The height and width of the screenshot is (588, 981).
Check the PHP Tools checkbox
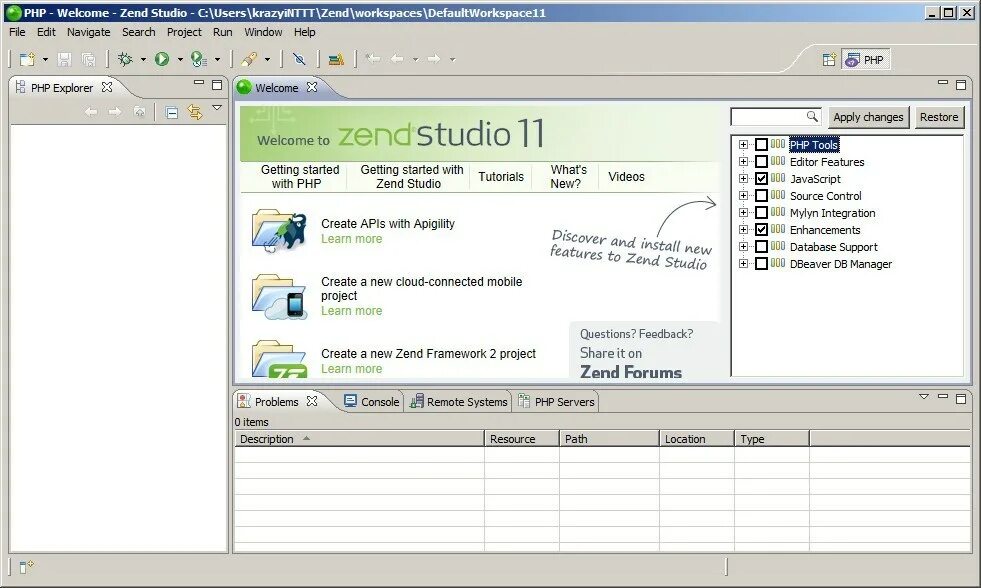pyautogui.click(x=761, y=144)
